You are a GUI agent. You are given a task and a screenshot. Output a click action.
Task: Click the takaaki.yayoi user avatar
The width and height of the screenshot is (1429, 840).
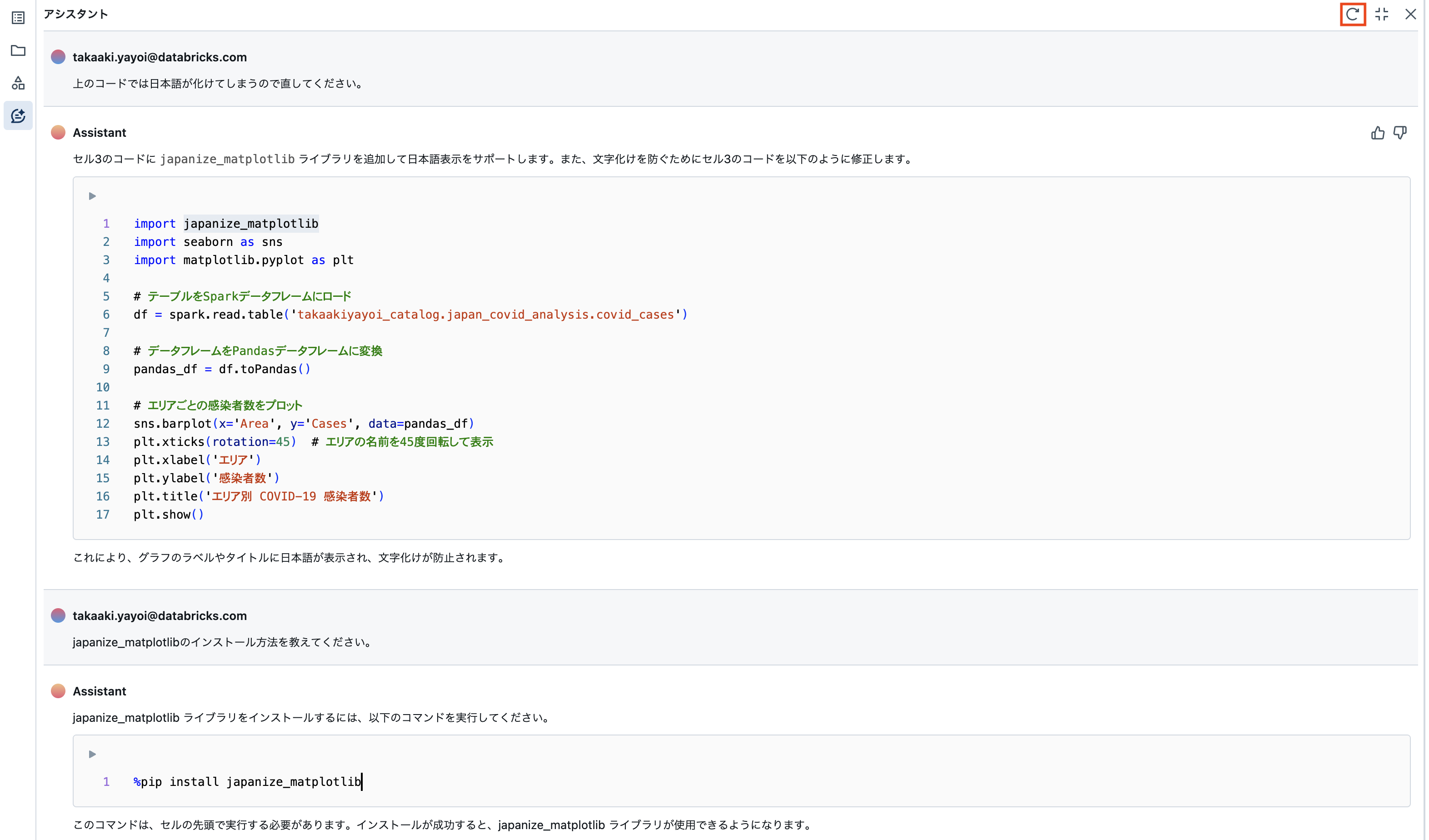point(59,57)
